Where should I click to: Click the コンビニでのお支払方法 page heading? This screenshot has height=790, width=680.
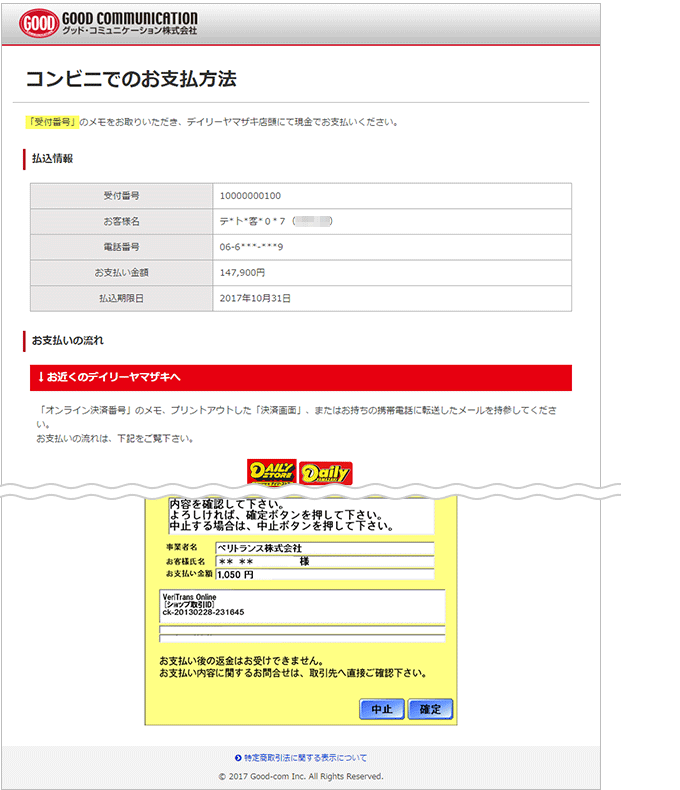coord(131,78)
